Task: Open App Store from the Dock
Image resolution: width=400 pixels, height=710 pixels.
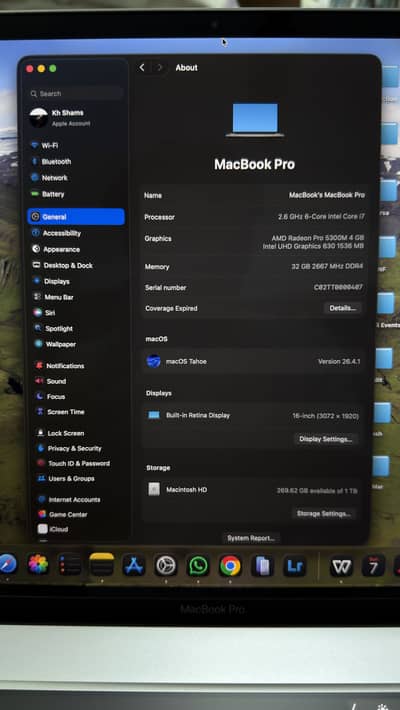Action: 134,566
